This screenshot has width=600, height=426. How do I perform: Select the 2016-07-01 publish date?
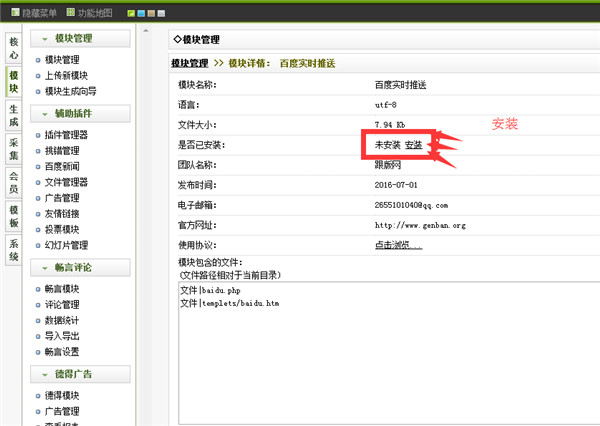tap(396, 185)
